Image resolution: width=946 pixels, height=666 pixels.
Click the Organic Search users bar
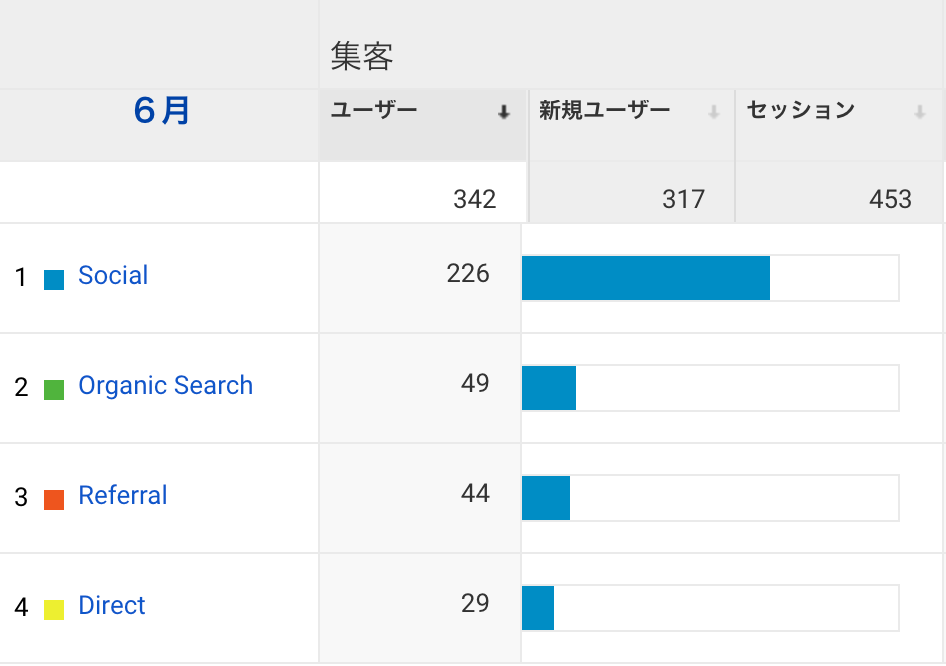click(x=549, y=388)
